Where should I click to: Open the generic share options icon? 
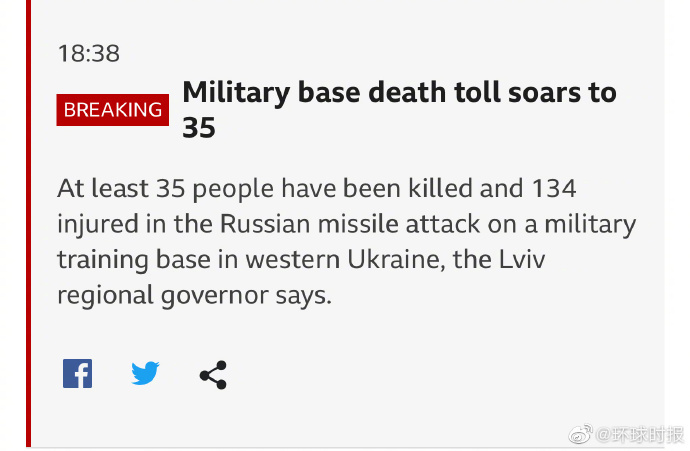(213, 375)
